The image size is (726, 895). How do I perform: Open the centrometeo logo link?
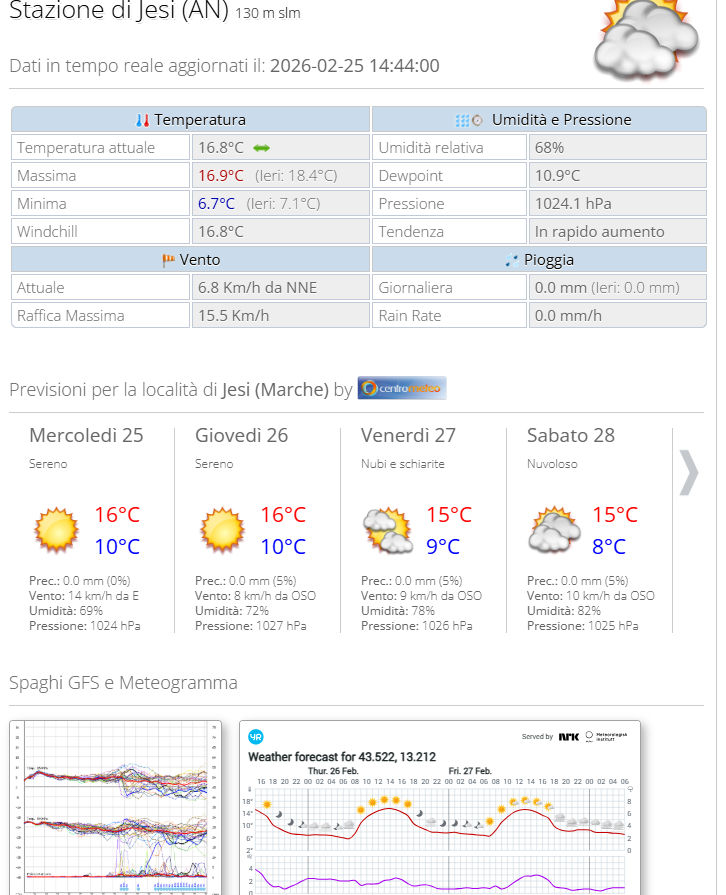tap(402, 389)
